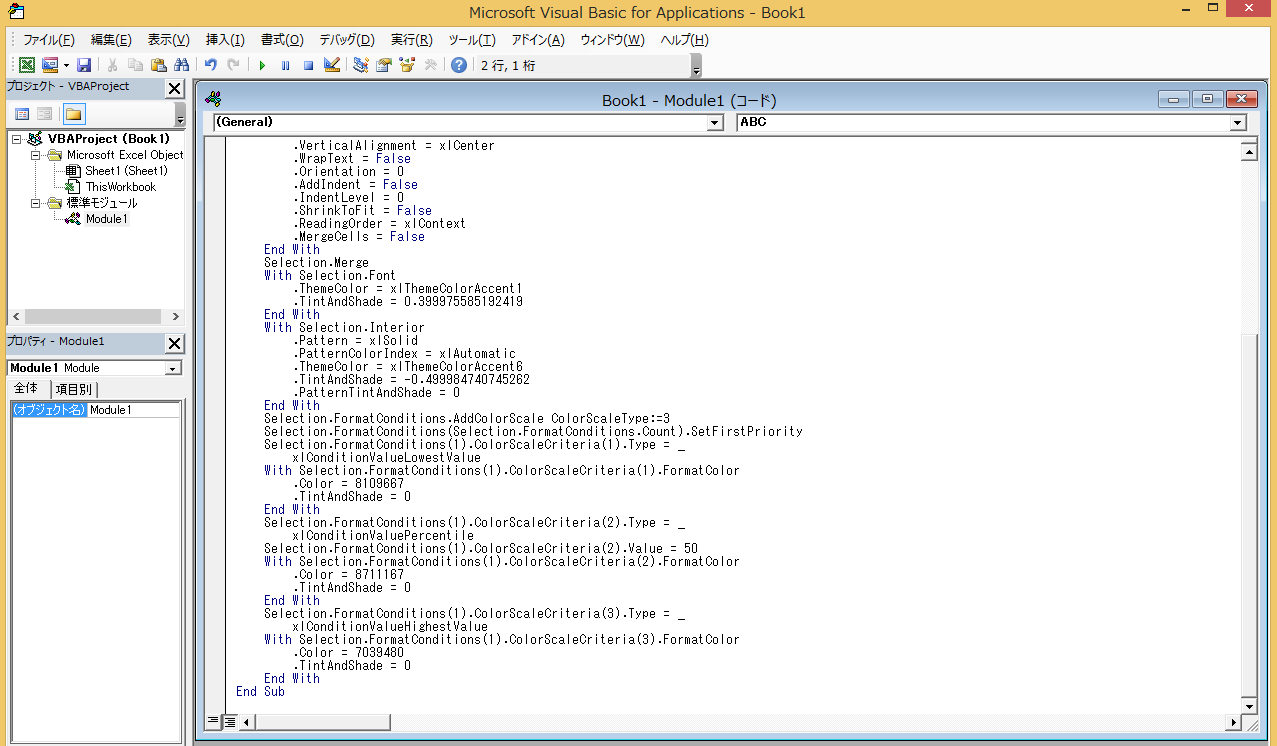Viewport: 1277px width, 746px height.
Task: Open the (General) object dropdown
Action: pos(714,122)
